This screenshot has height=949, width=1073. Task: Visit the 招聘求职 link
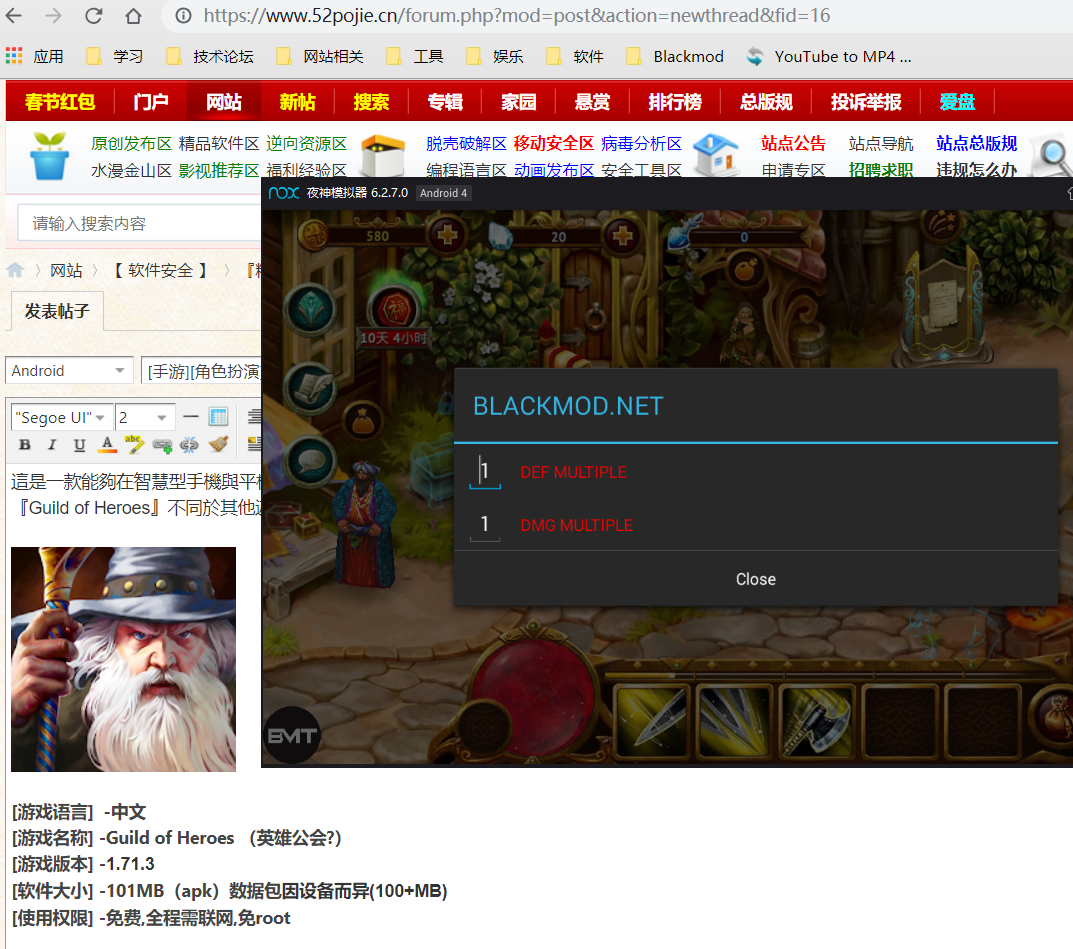pos(881,169)
